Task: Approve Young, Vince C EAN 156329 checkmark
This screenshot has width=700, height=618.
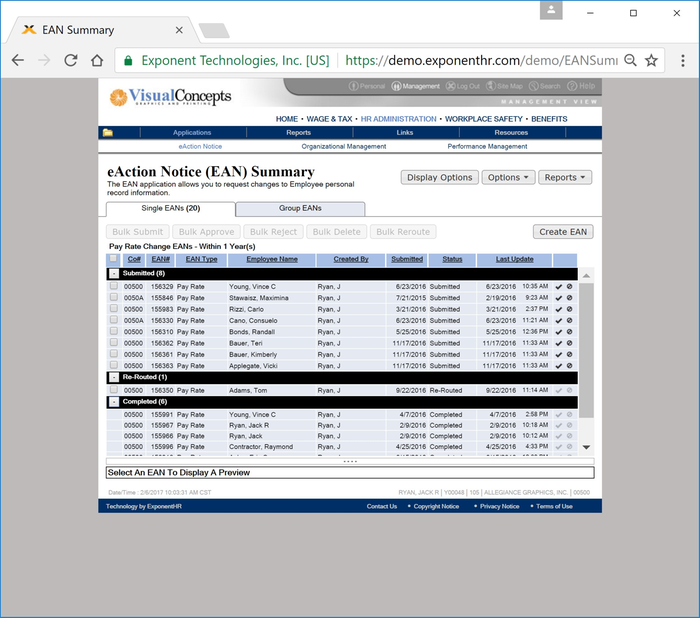Action: coord(558,287)
